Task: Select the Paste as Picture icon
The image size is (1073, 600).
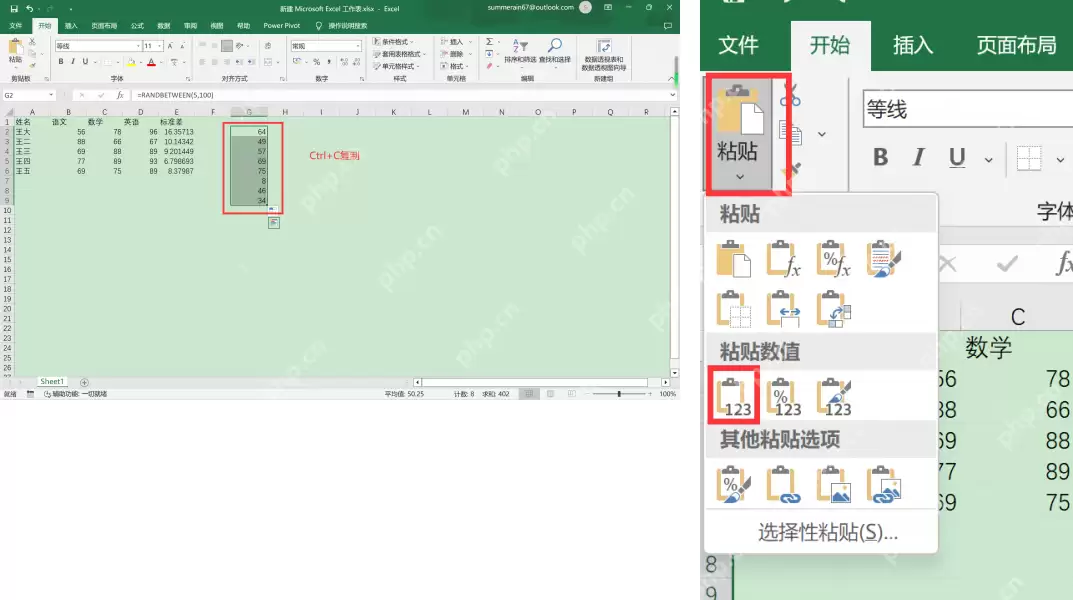Action: coord(834,485)
